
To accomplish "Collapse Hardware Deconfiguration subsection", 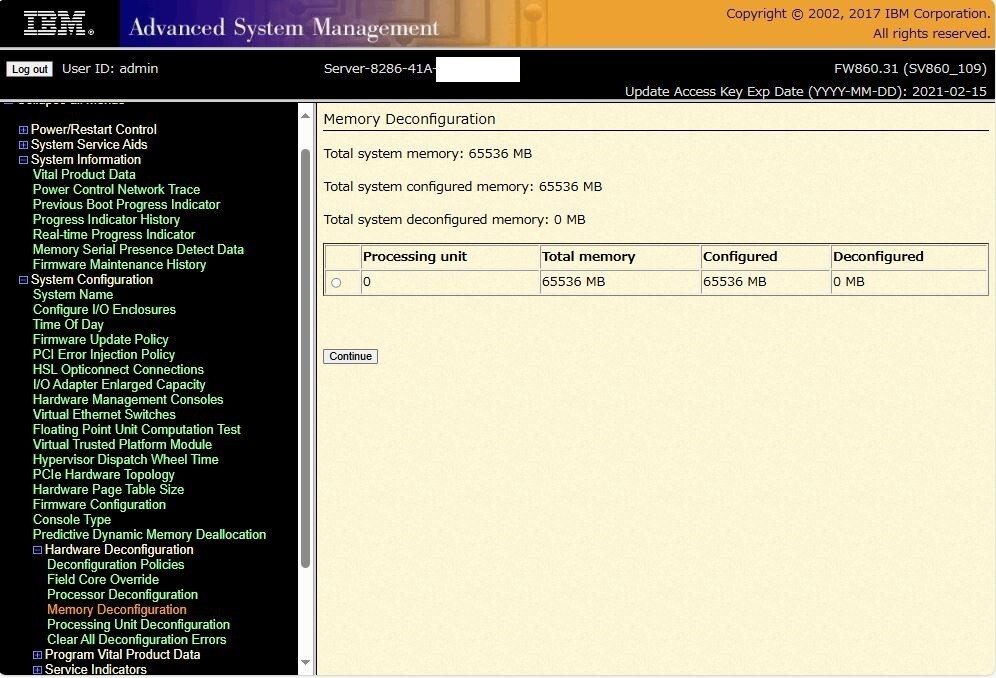I will click(37, 550).
